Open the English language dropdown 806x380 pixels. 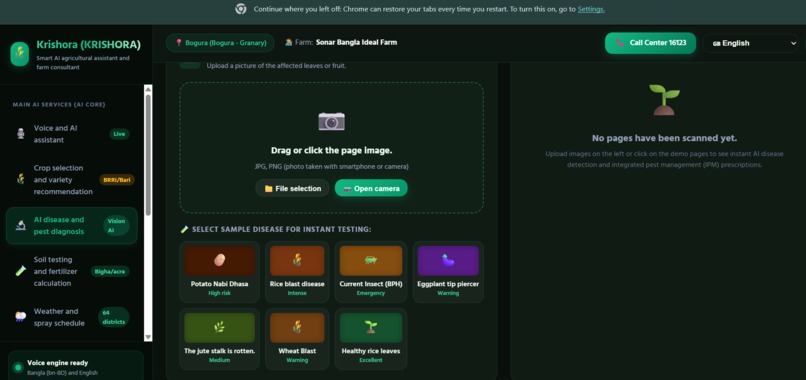(750, 43)
